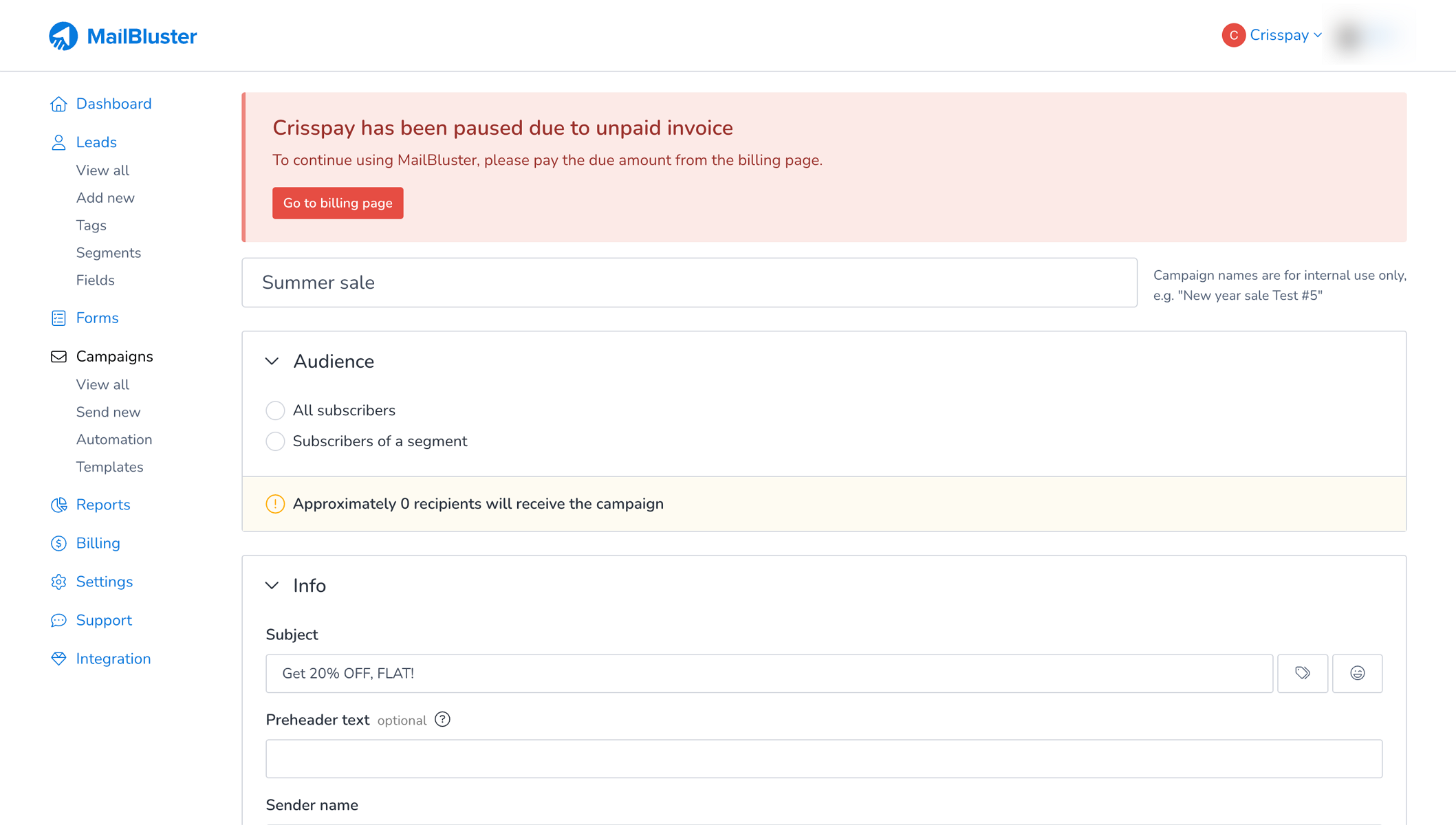Click the Reports pie chart icon
The width and height of the screenshot is (1456, 825).
58,505
